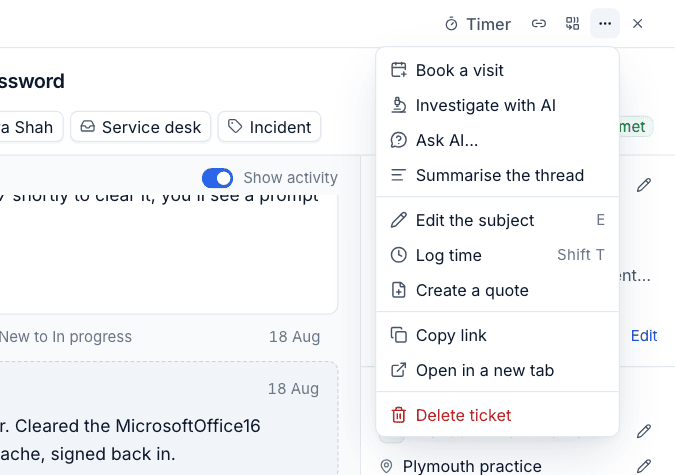Click the green met status badge
The width and height of the screenshot is (675, 475).
[636, 127]
